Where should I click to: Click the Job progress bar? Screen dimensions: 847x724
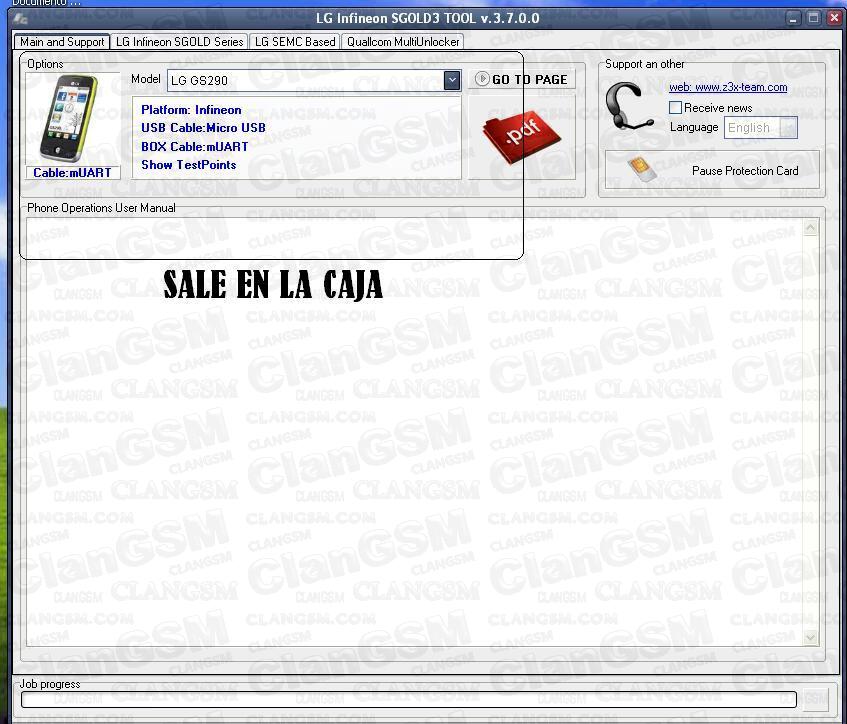pyautogui.click(x=409, y=699)
